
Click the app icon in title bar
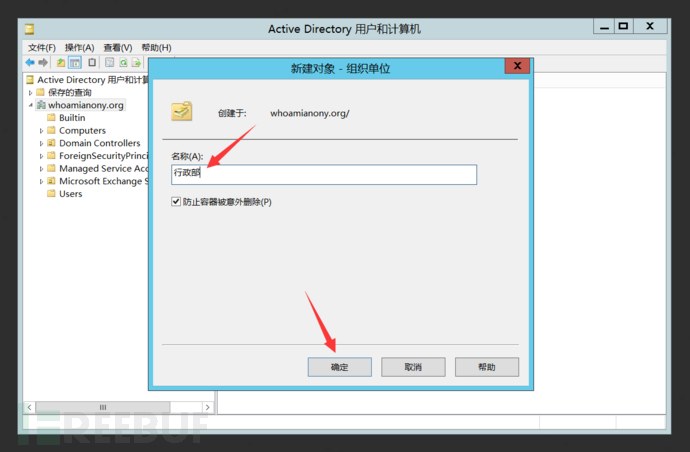pos(29,29)
